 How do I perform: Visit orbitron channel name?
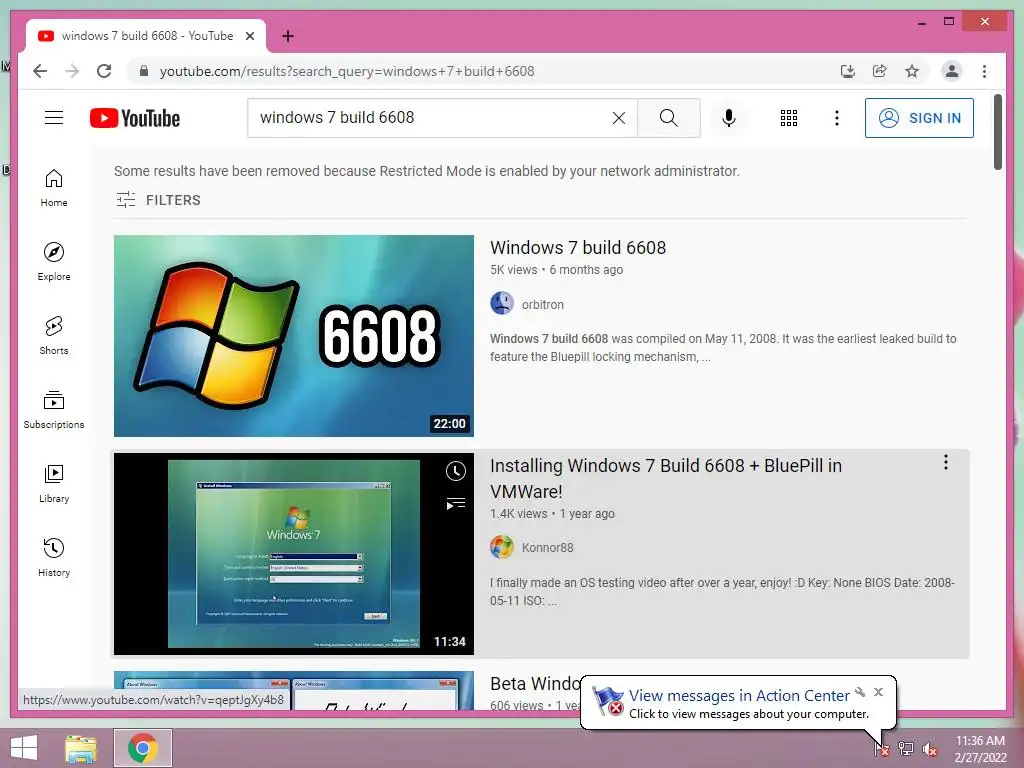[x=542, y=304]
